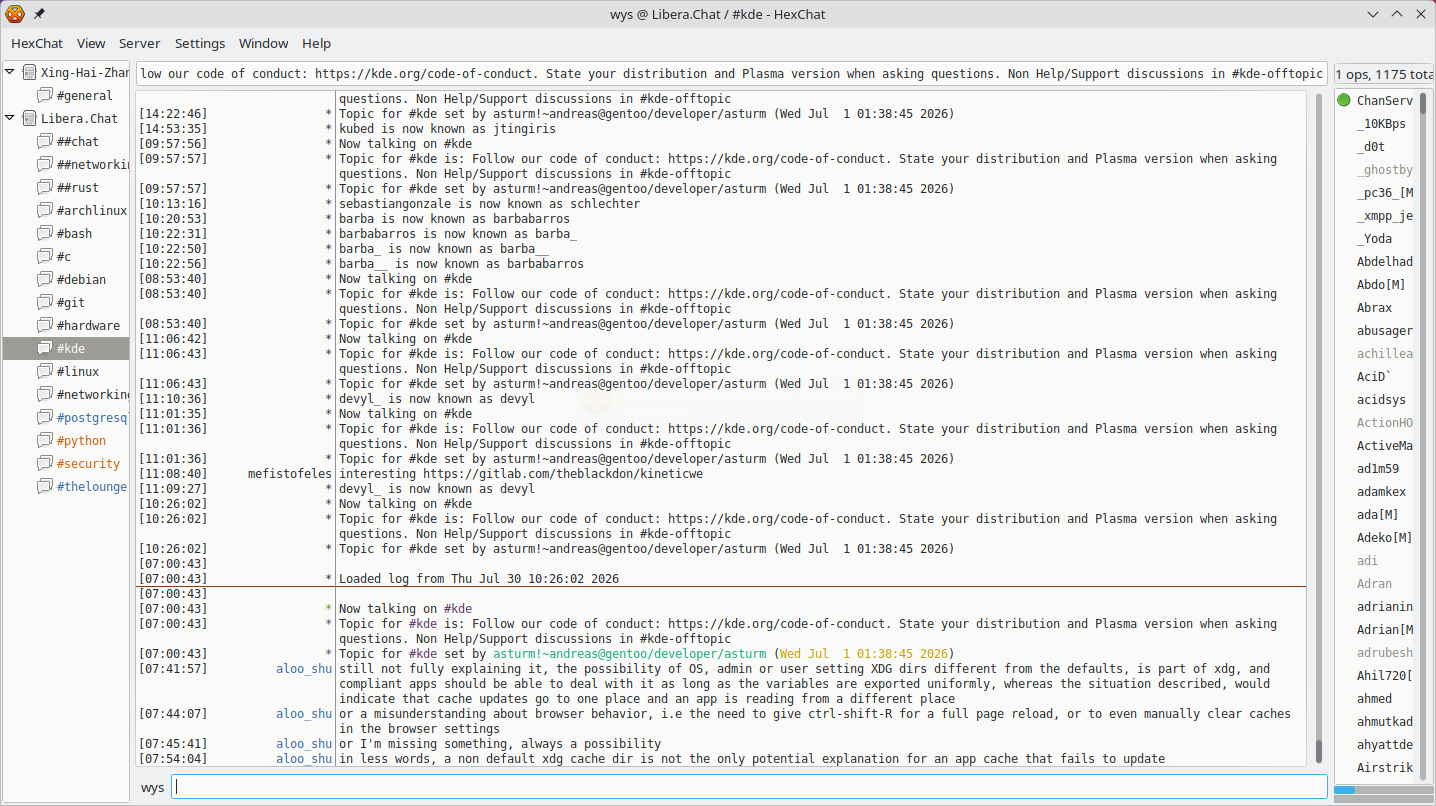Viewport: 1436px width, 806px height.
Task: Open the HexChat menu
Action: click(37, 44)
